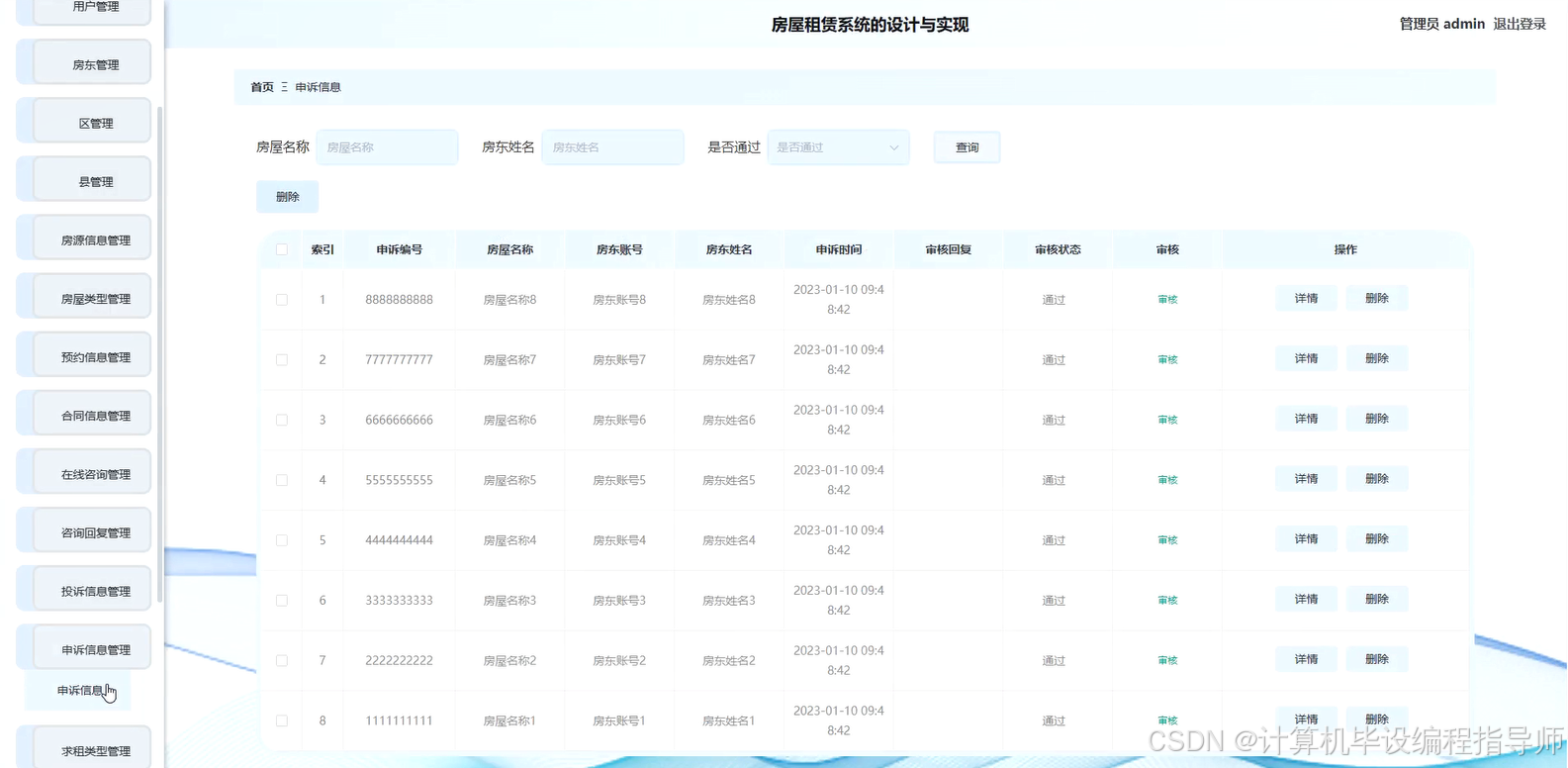Delete the 房屋名称8 row
Viewport: 1568px width, 768px height.
pos(1376,298)
